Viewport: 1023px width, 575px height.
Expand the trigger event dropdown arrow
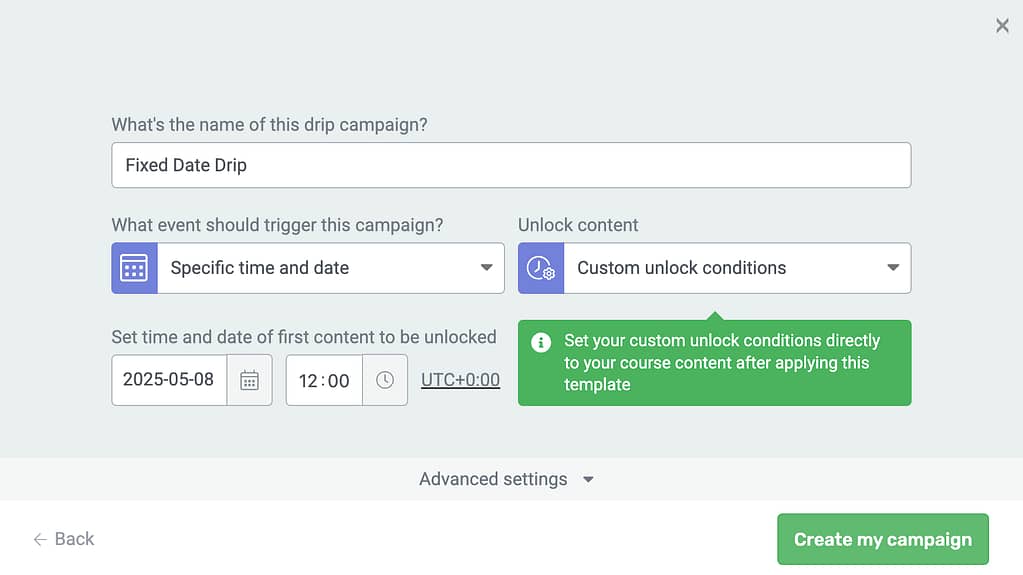coord(486,268)
